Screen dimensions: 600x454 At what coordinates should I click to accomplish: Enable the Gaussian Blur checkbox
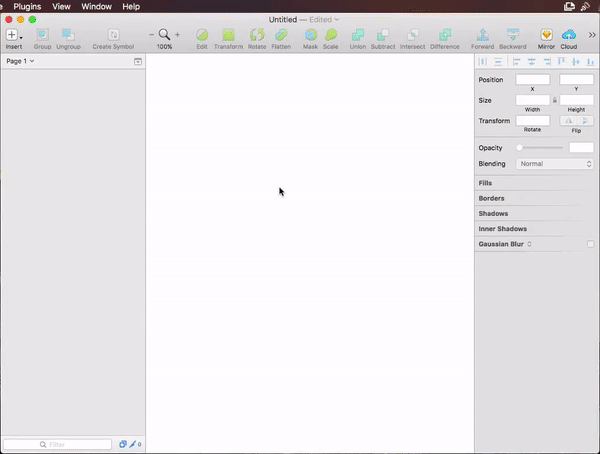pyautogui.click(x=590, y=244)
